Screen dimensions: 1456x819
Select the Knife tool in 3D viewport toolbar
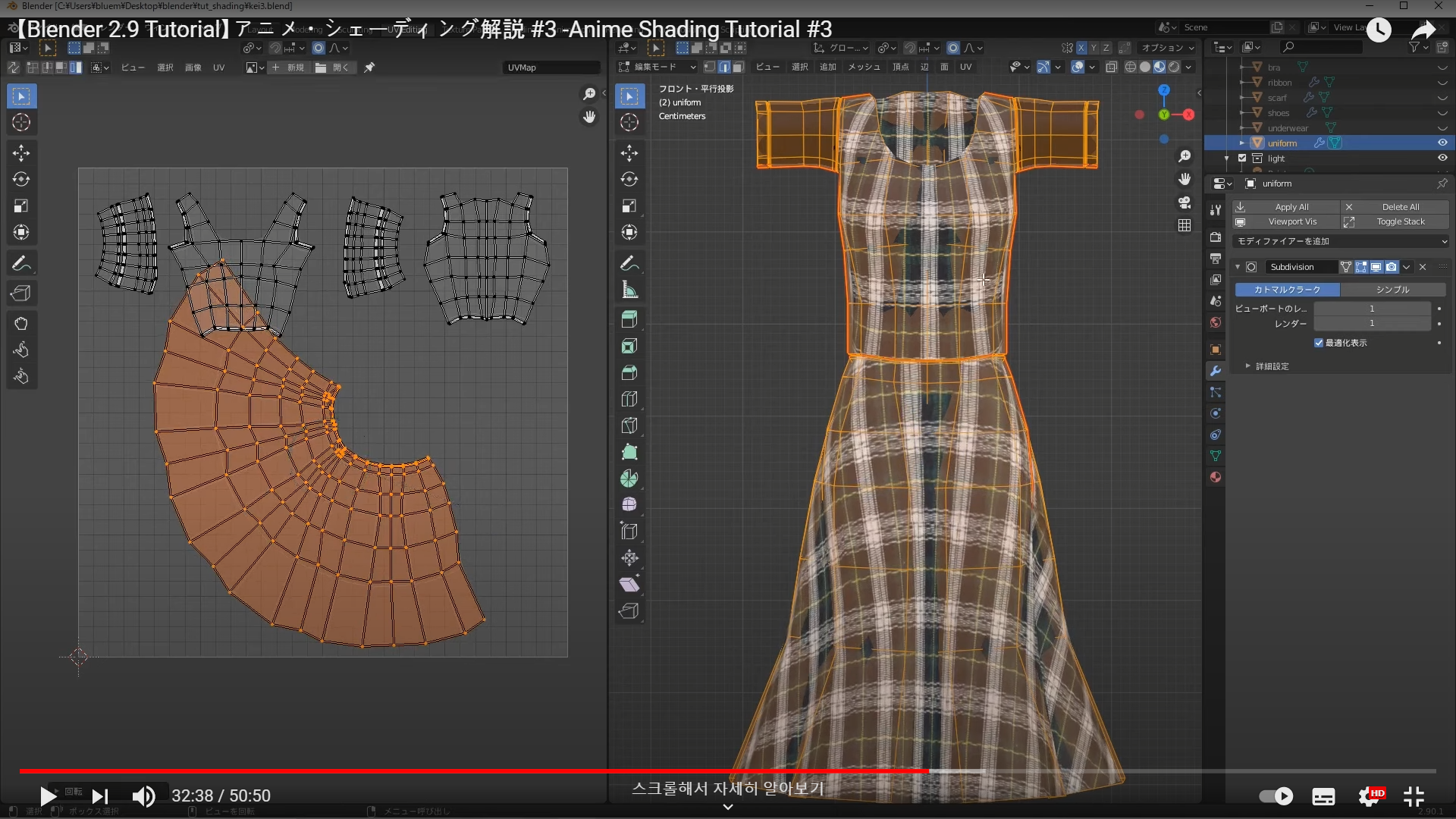click(x=629, y=425)
